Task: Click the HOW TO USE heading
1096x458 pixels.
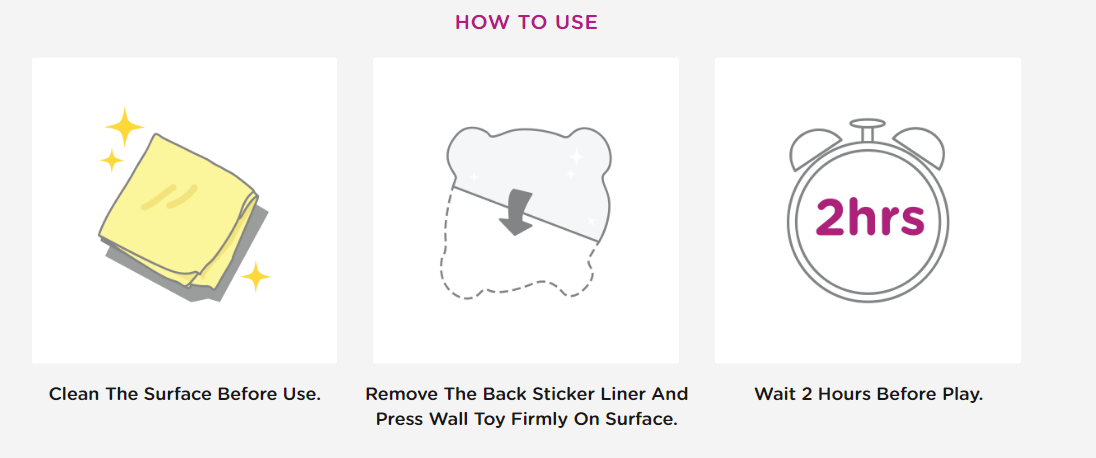Action: pos(526,22)
